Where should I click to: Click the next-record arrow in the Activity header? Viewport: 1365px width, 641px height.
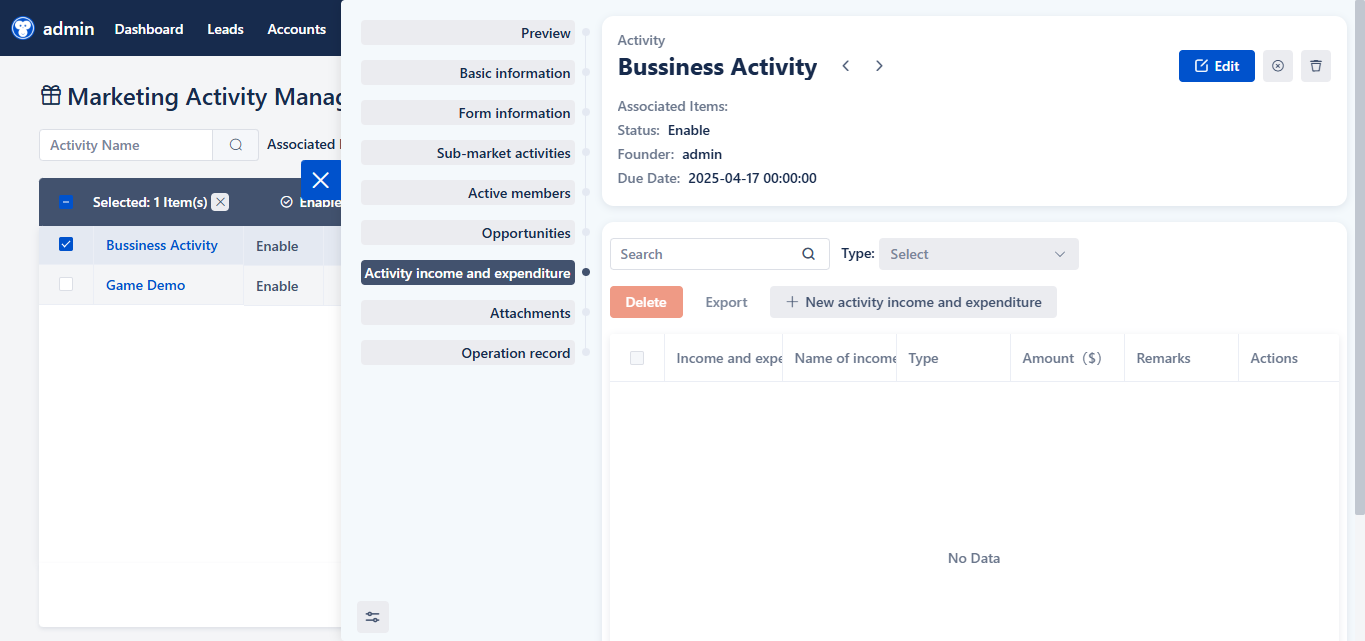tap(878, 66)
